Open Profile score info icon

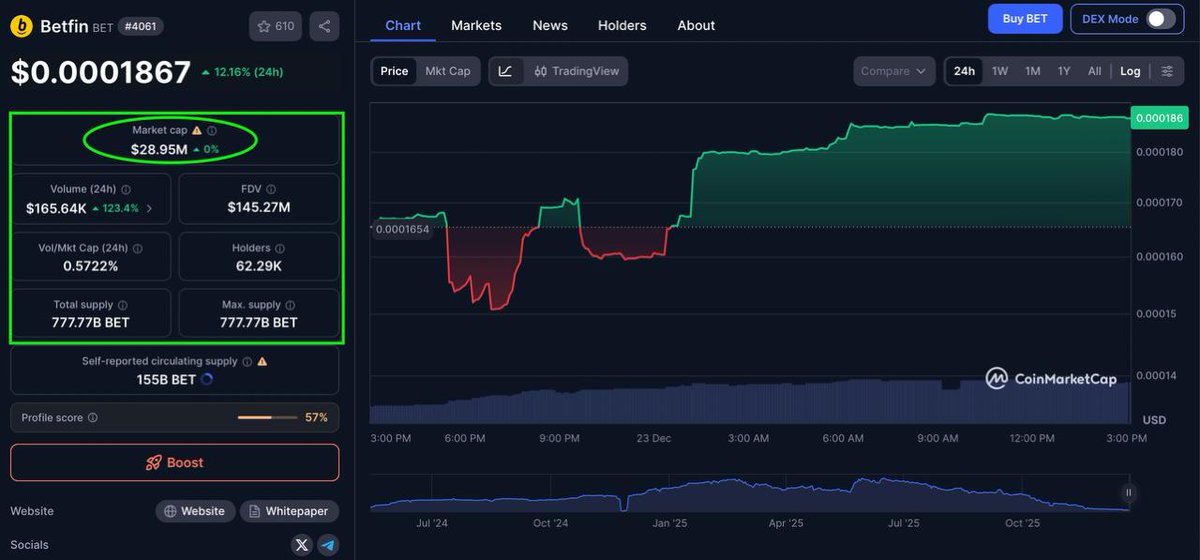tap(93, 417)
